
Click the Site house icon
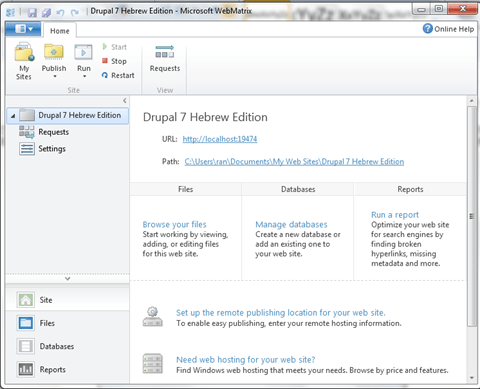(25, 300)
